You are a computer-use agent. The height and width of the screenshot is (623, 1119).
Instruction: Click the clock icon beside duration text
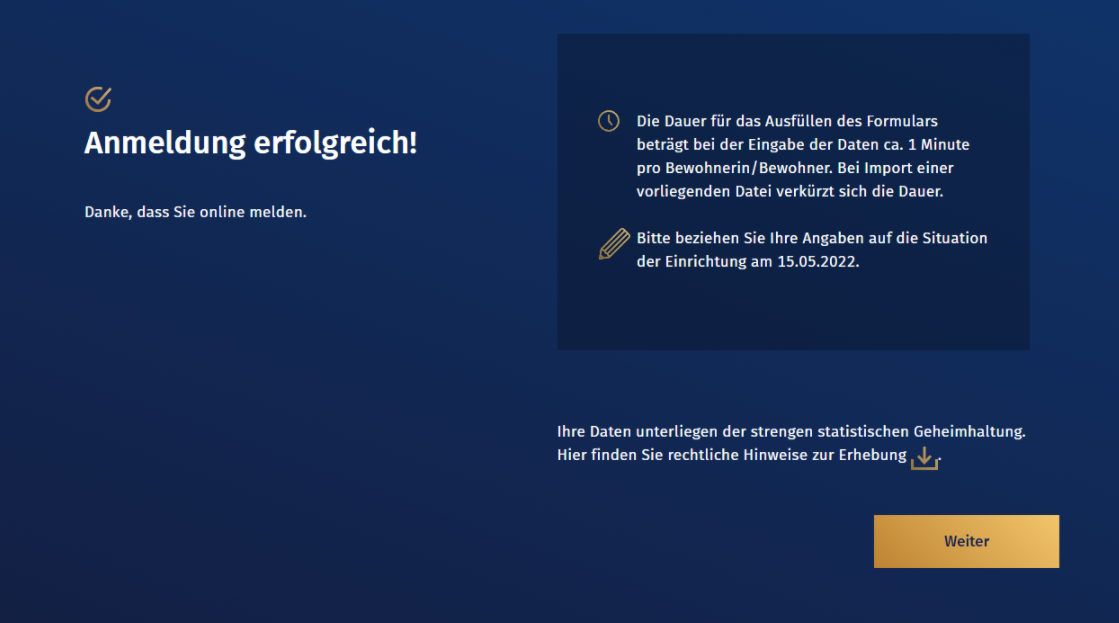click(608, 121)
